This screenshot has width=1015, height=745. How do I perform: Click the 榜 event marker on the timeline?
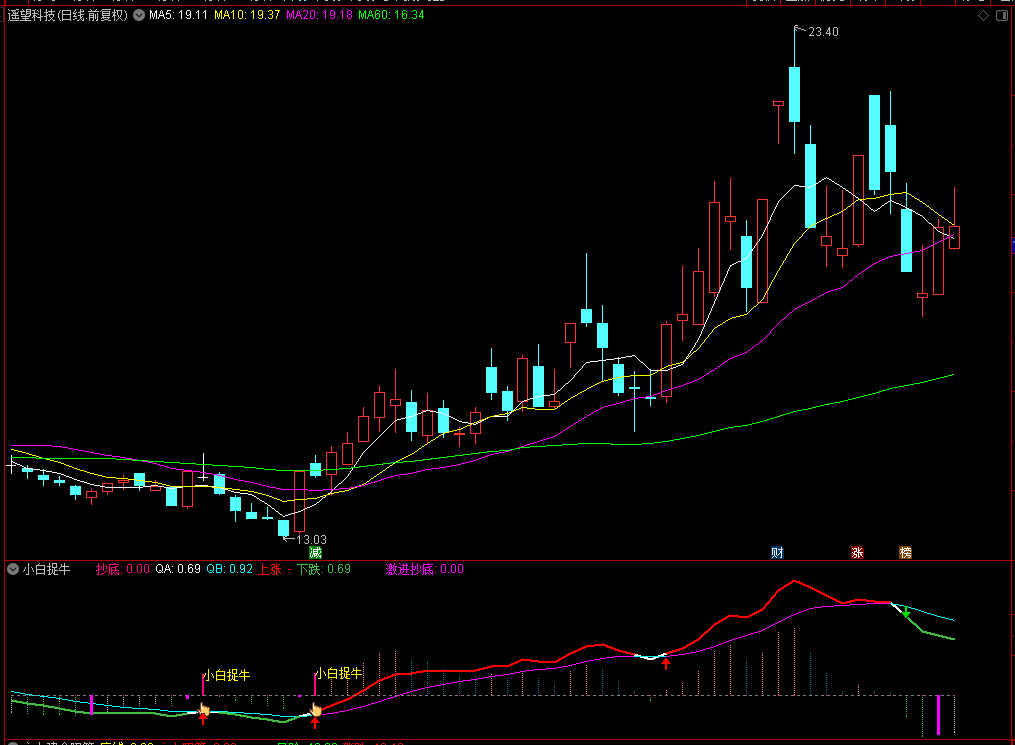(906, 553)
